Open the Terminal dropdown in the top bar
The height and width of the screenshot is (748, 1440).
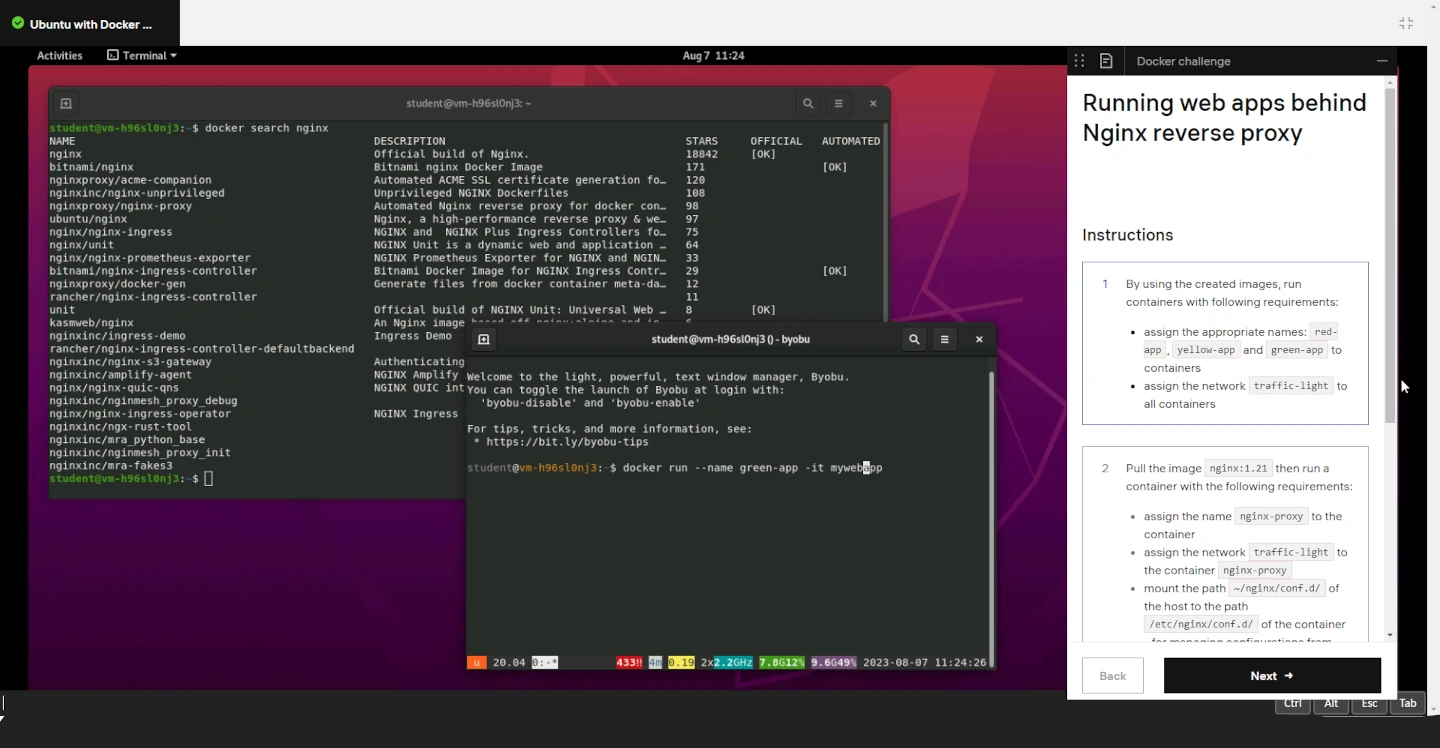(141, 55)
